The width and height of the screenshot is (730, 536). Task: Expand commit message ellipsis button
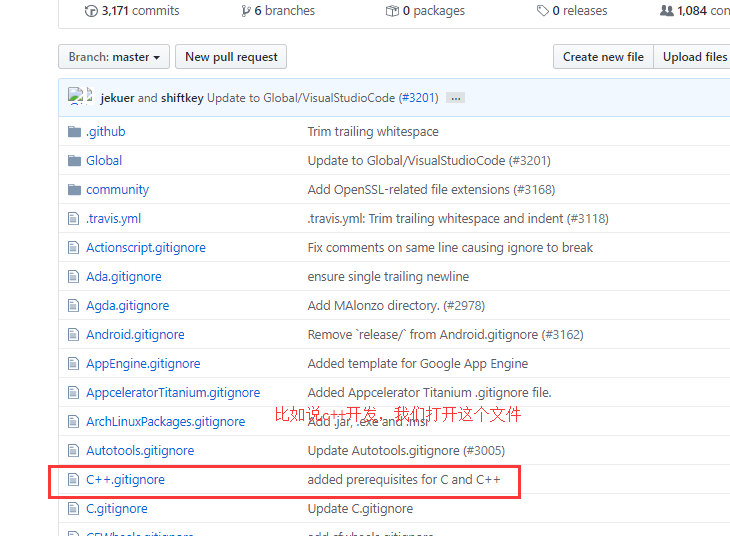pos(455,98)
